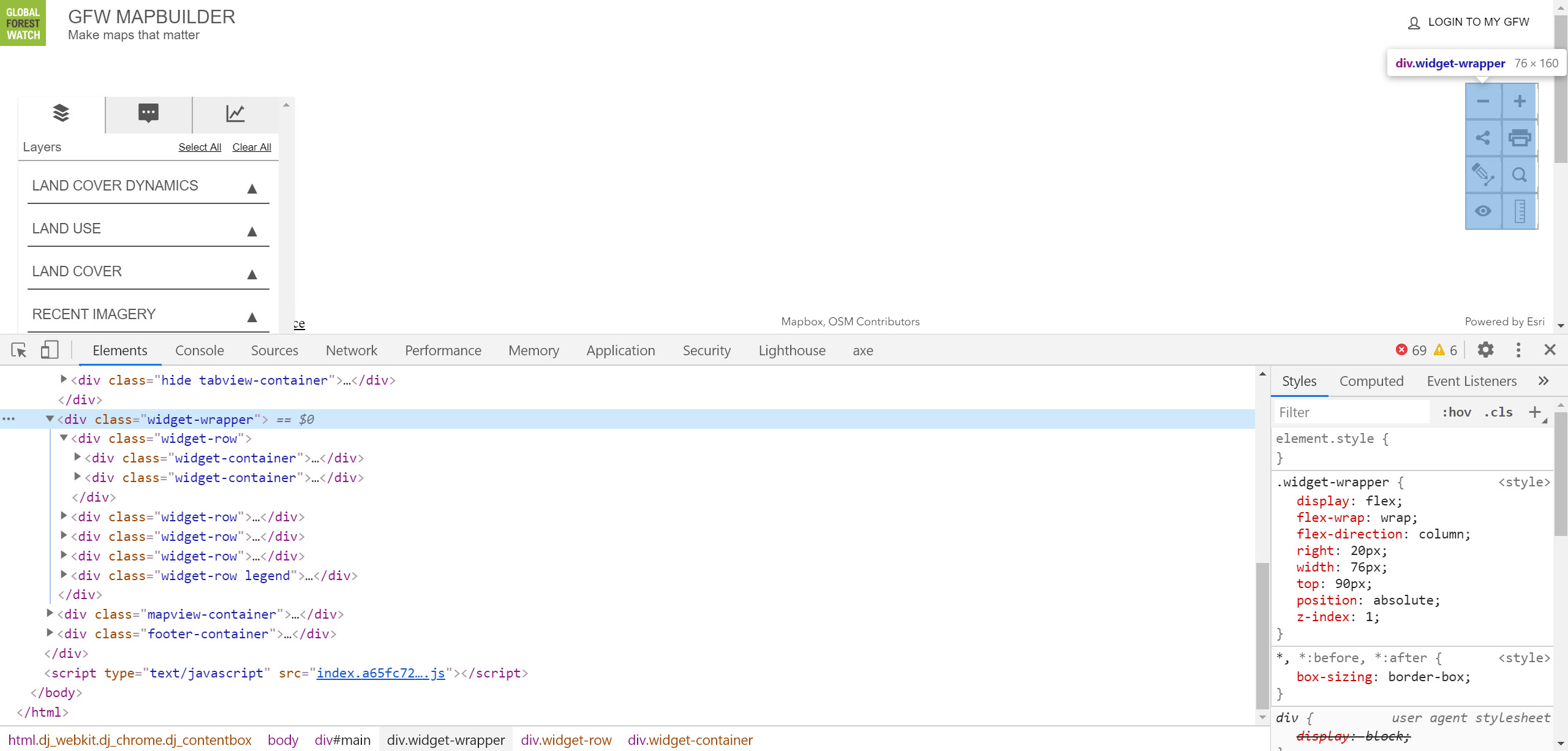
Task: Collapse the LAND COVER DYNAMICS section
Action: click(252, 188)
